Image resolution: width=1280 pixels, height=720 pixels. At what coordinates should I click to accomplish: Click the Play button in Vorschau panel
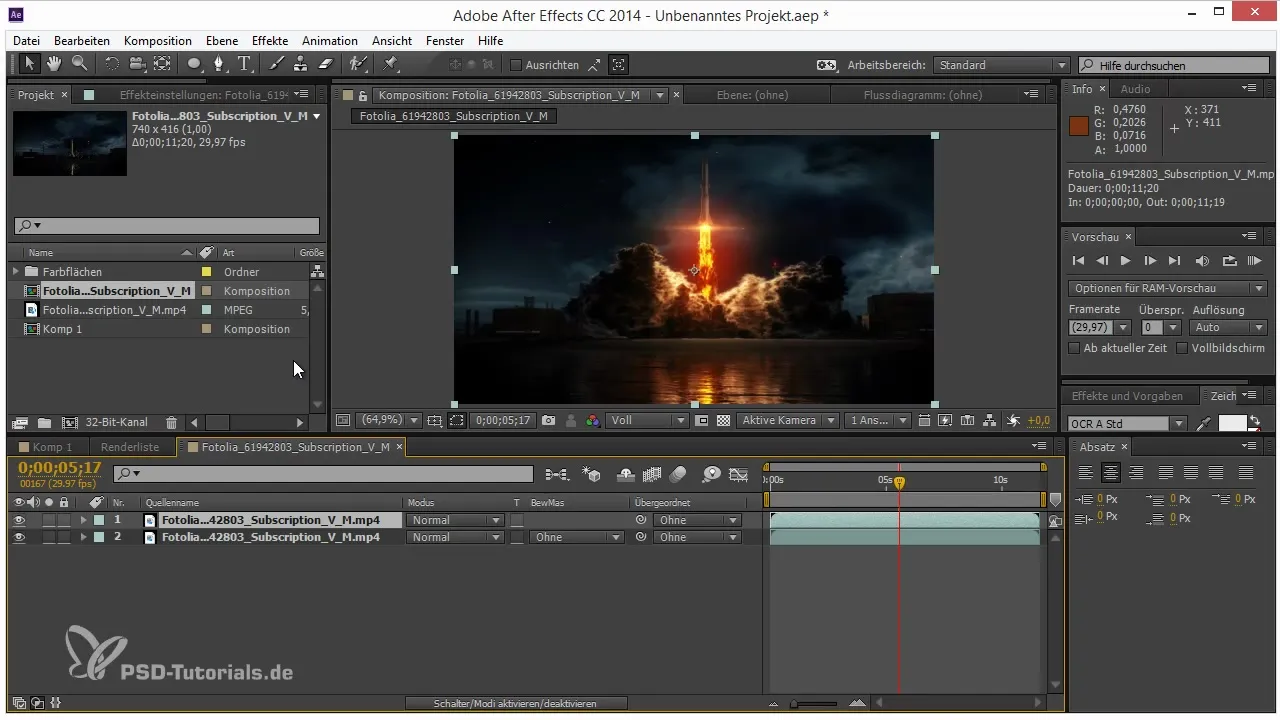click(1125, 261)
